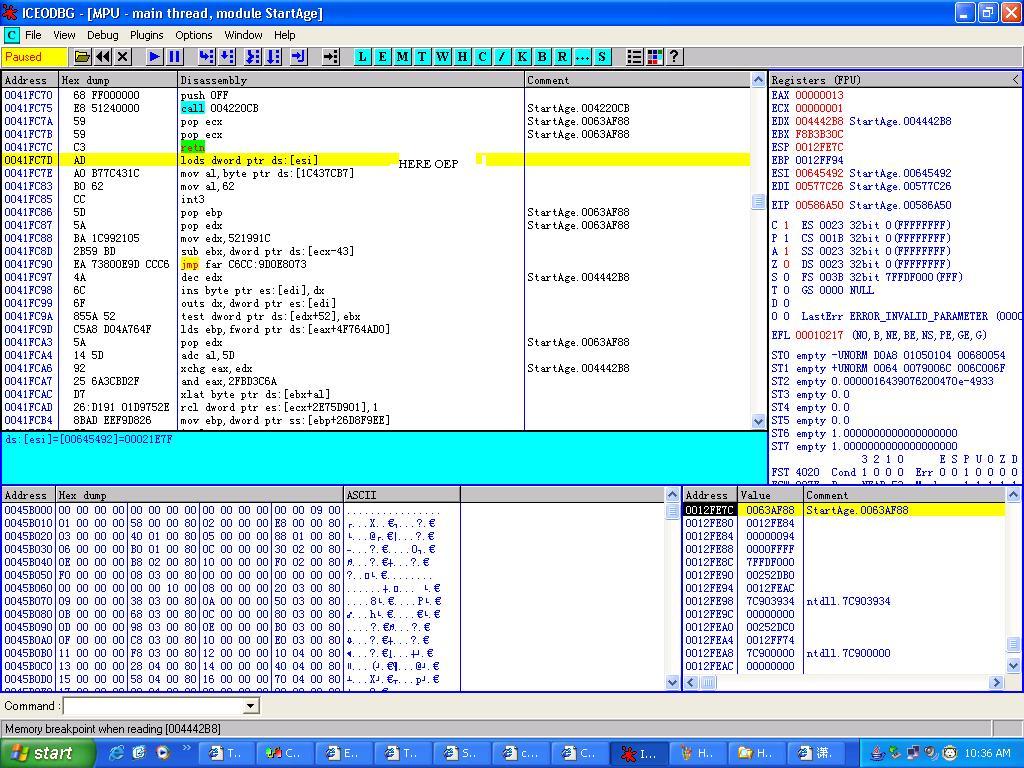Launch Internet Explorer from the quick launch
Screen dimensions: 1024x768
117,753
